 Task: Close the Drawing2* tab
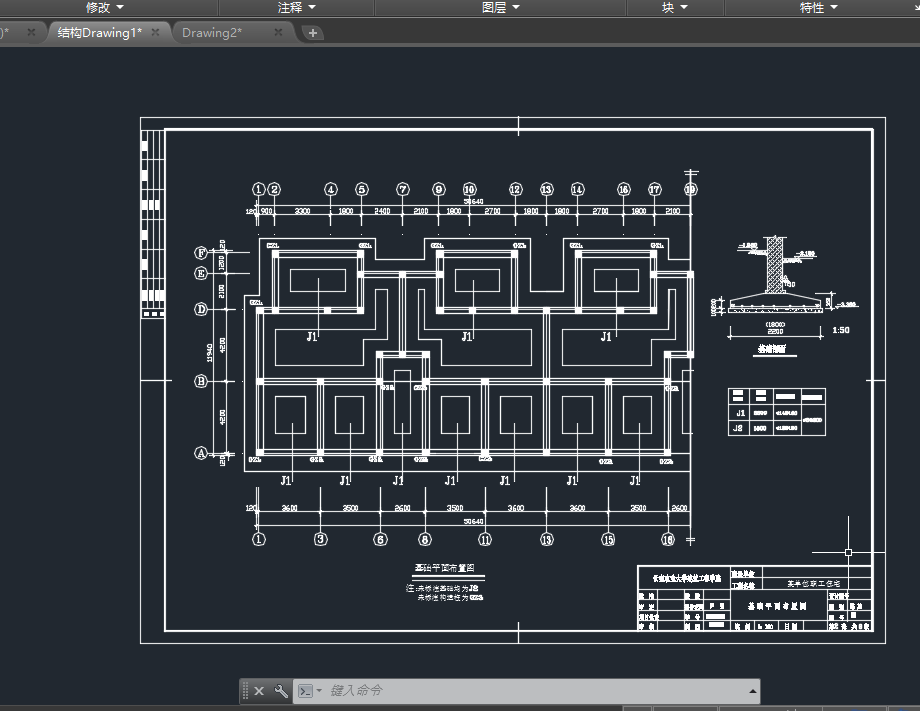pyautogui.click(x=279, y=32)
